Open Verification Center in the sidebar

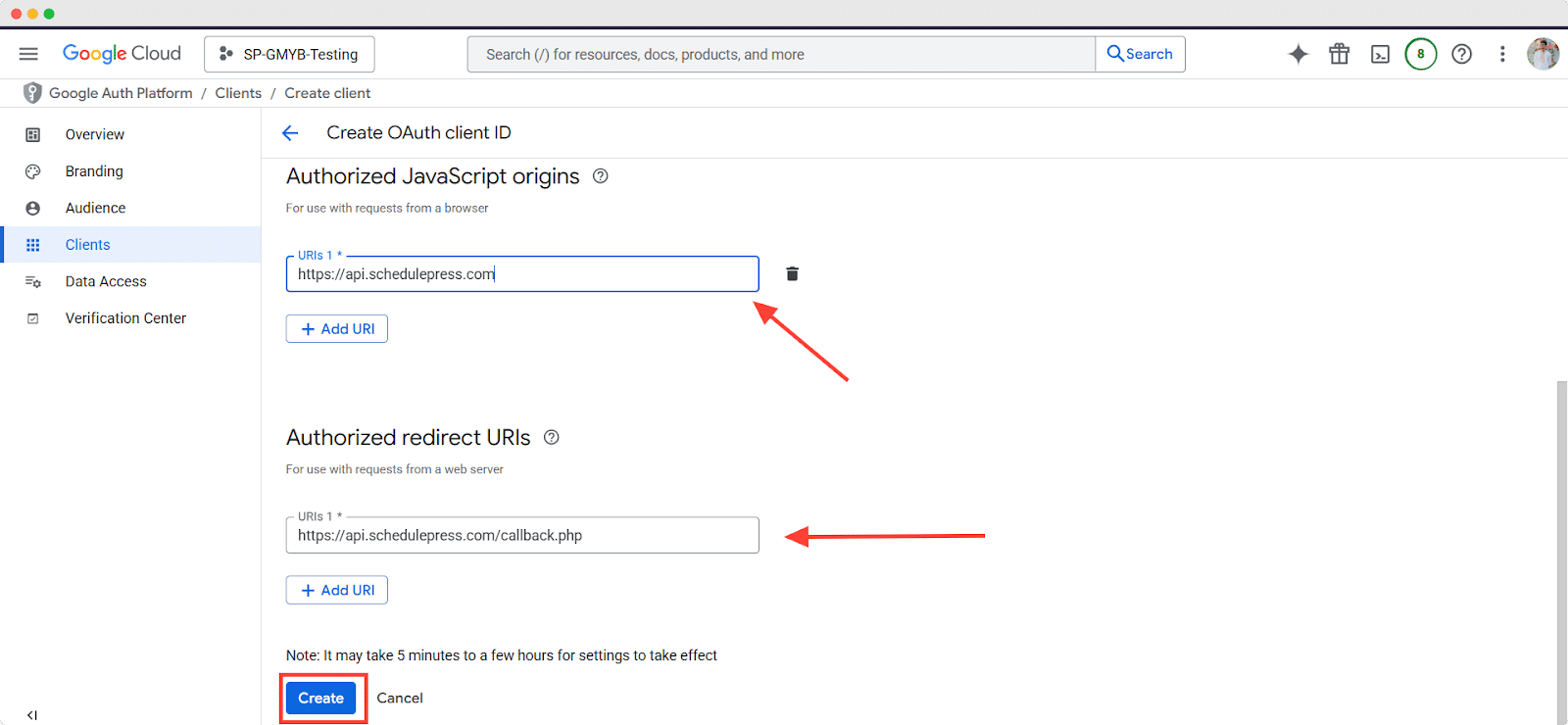coord(131,318)
